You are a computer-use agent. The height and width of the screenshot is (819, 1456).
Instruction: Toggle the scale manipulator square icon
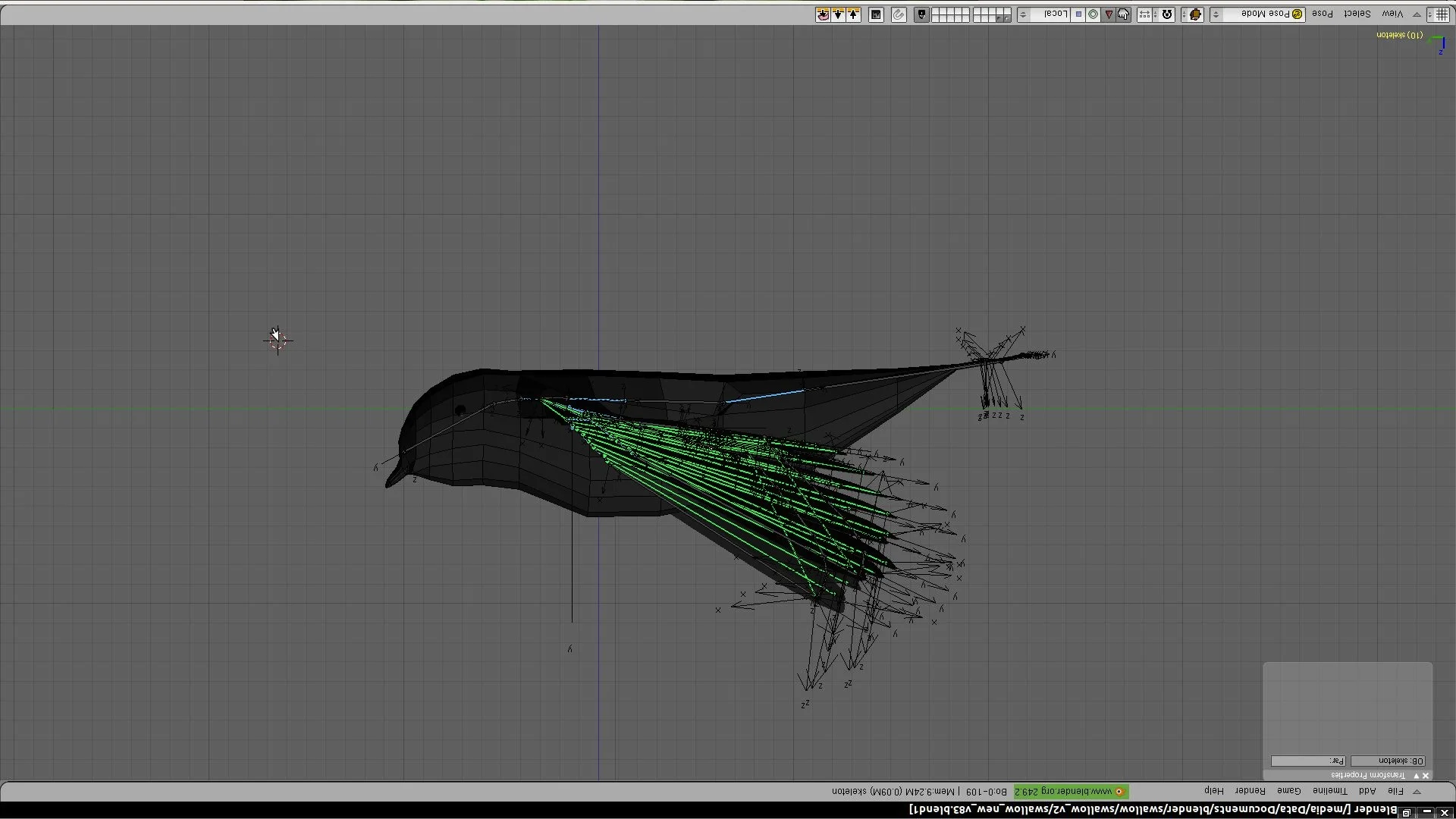coord(1078,14)
